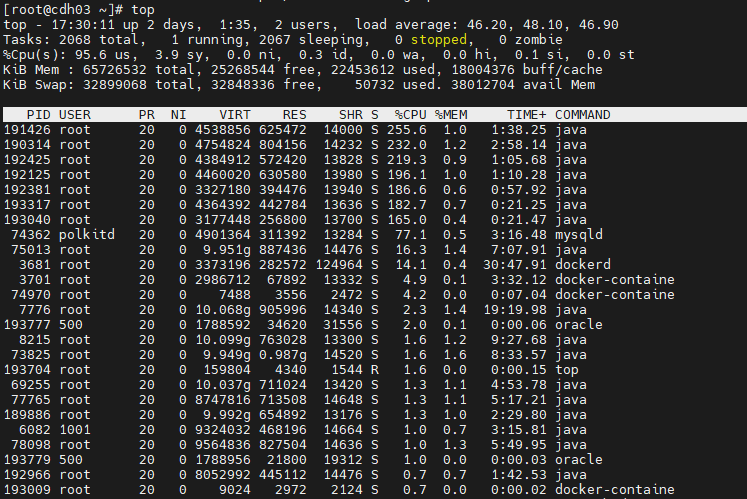Click the dockerd command text
The image size is (747, 499).
coord(583,265)
